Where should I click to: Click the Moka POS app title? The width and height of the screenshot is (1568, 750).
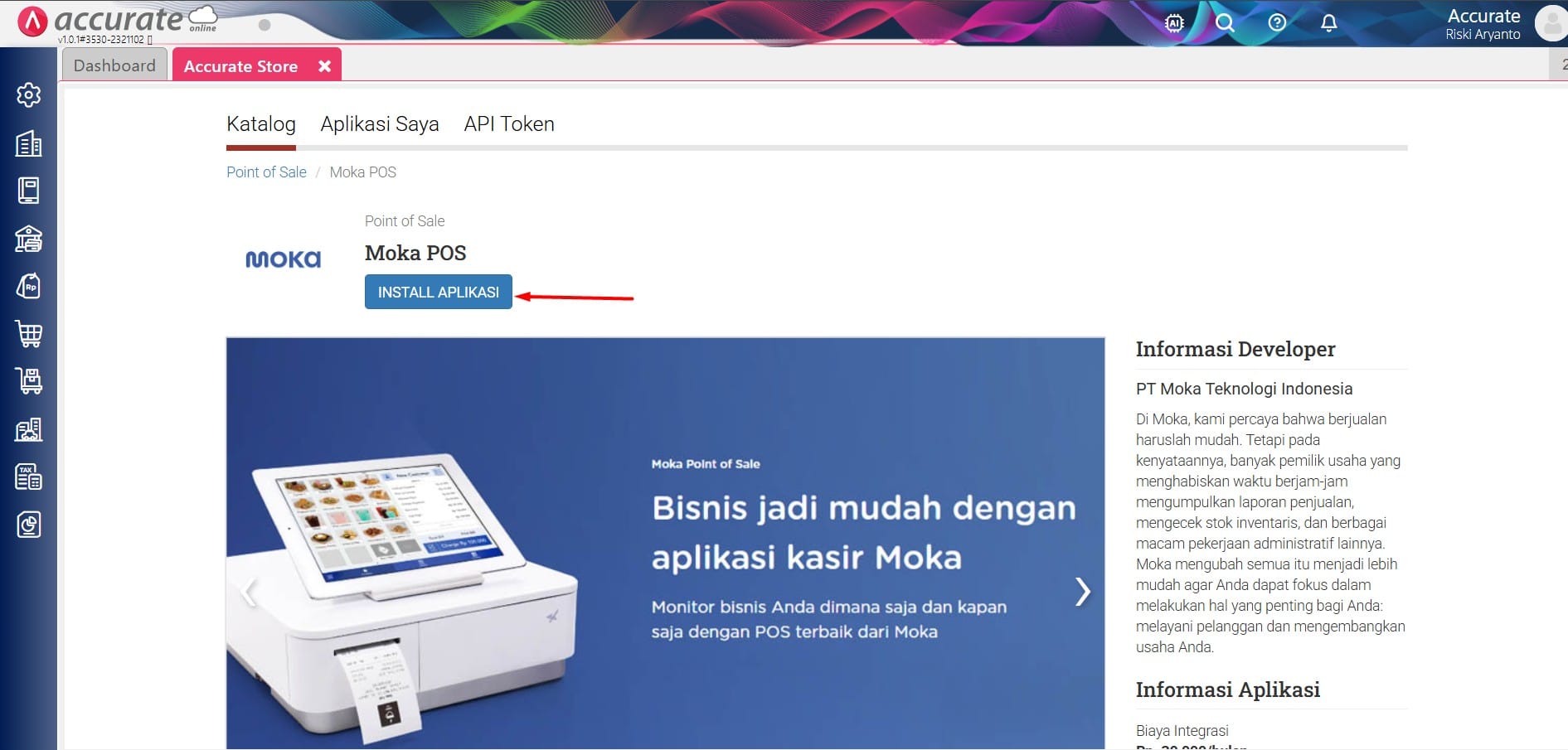coord(415,253)
